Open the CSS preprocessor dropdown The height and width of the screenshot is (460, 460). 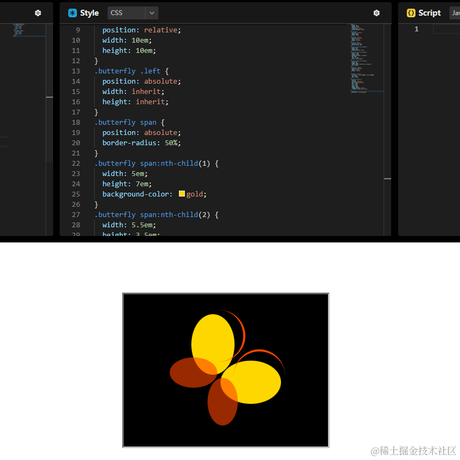click(133, 13)
